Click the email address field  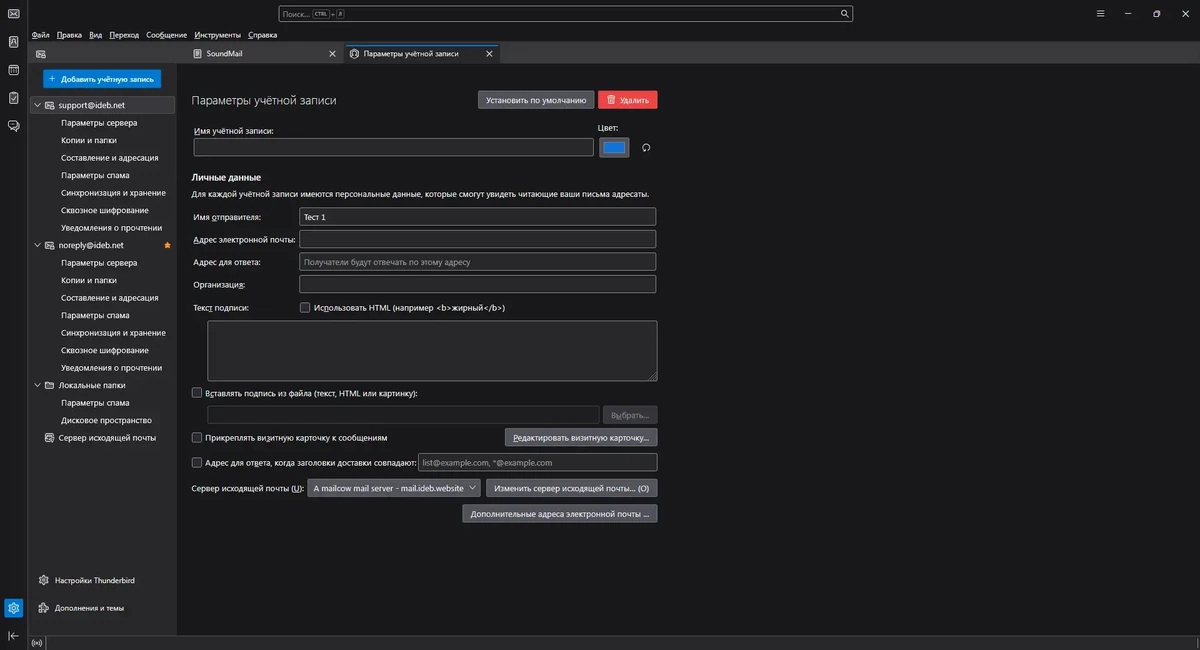[478, 239]
